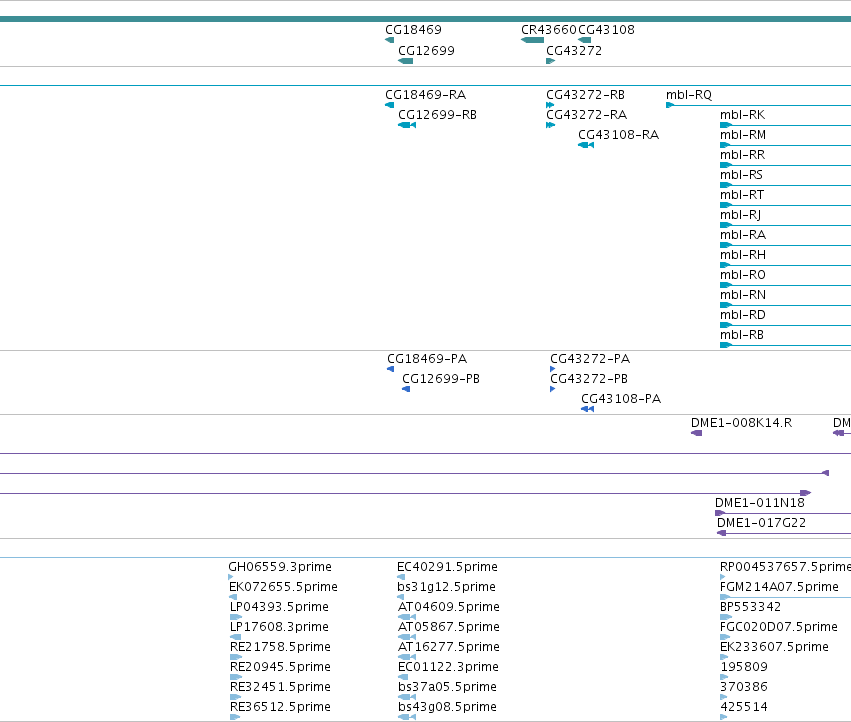
Task: Select the CG12699-RB transcript arrow glyph
Action: click(407, 125)
